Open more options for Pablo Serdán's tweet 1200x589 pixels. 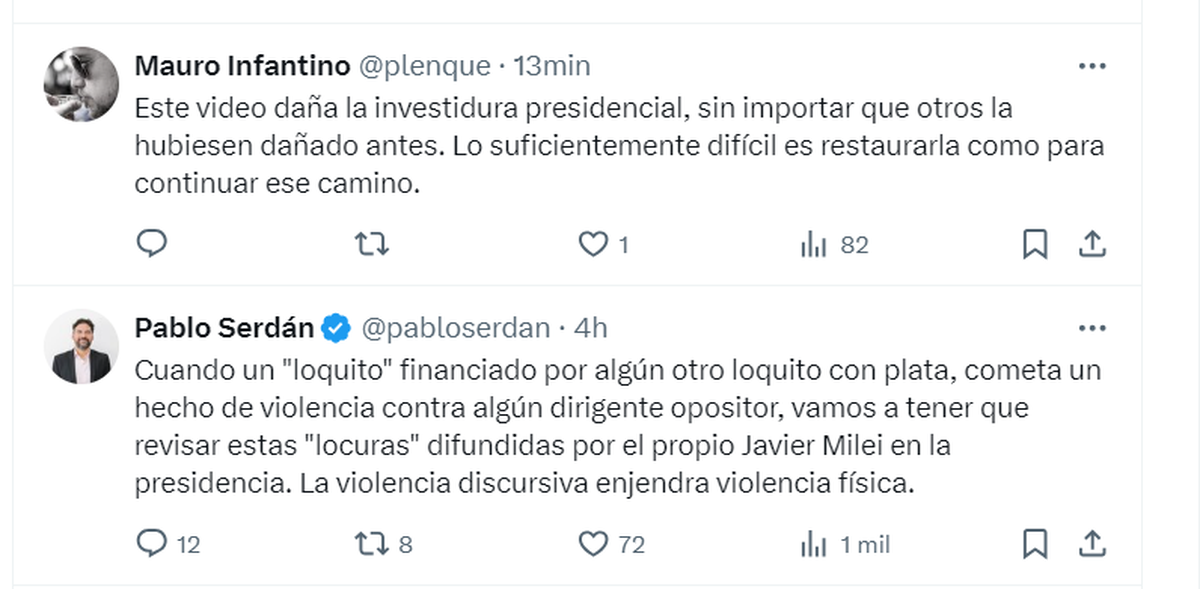tap(1091, 328)
